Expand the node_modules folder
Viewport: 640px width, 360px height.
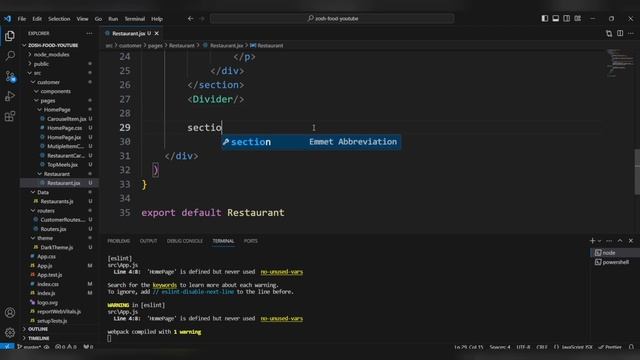pos(51,55)
